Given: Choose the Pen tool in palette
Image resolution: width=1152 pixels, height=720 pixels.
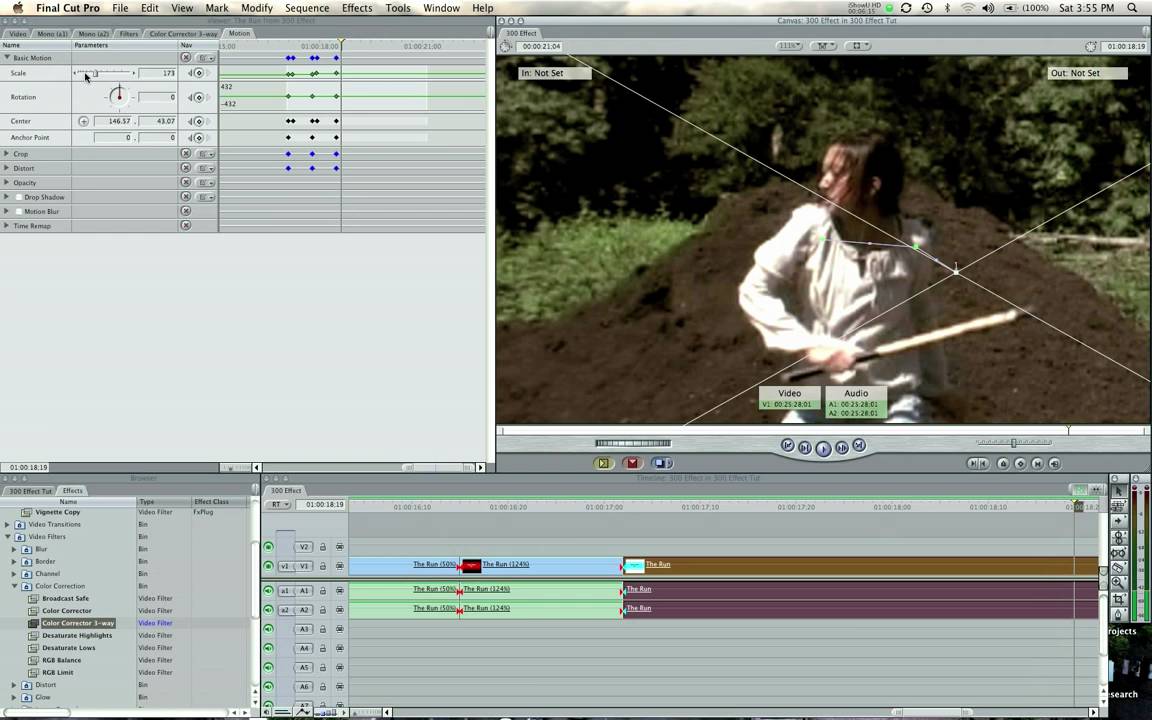Looking at the screenshot, I should 1118,614.
